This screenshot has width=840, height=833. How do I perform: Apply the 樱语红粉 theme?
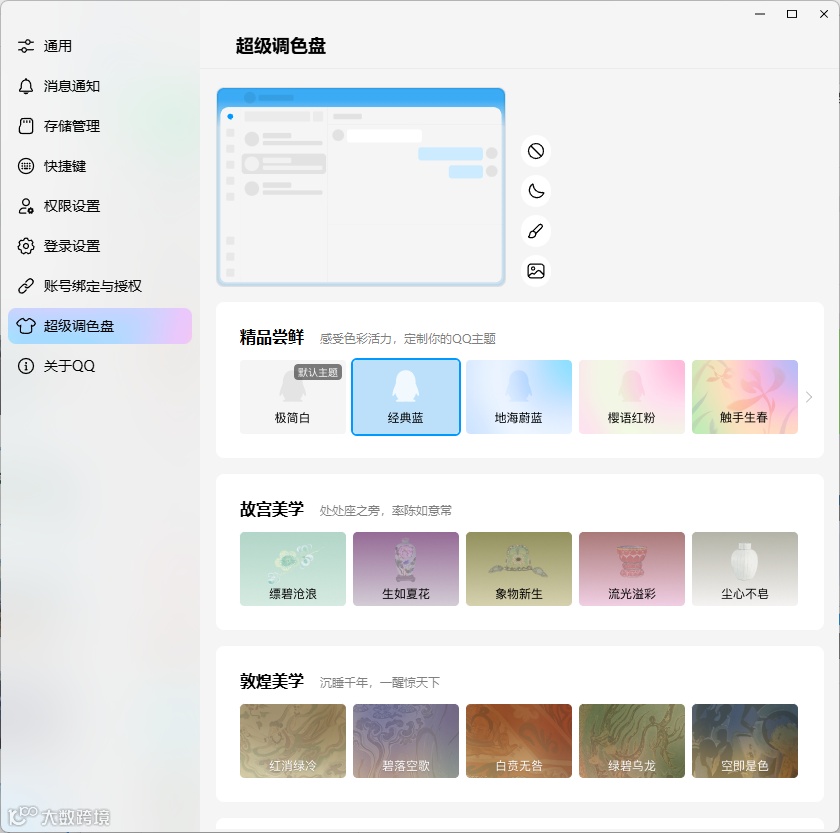point(632,397)
